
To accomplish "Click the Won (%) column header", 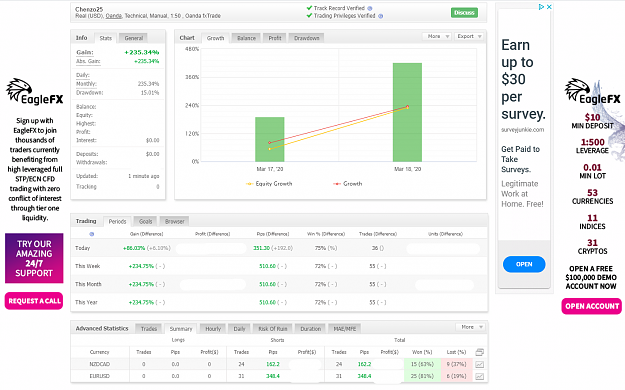I will (422, 352).
